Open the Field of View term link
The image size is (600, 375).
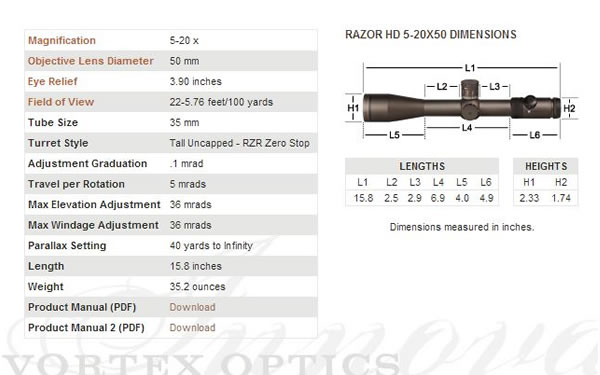pyautogui.click(x=61, y=102)
